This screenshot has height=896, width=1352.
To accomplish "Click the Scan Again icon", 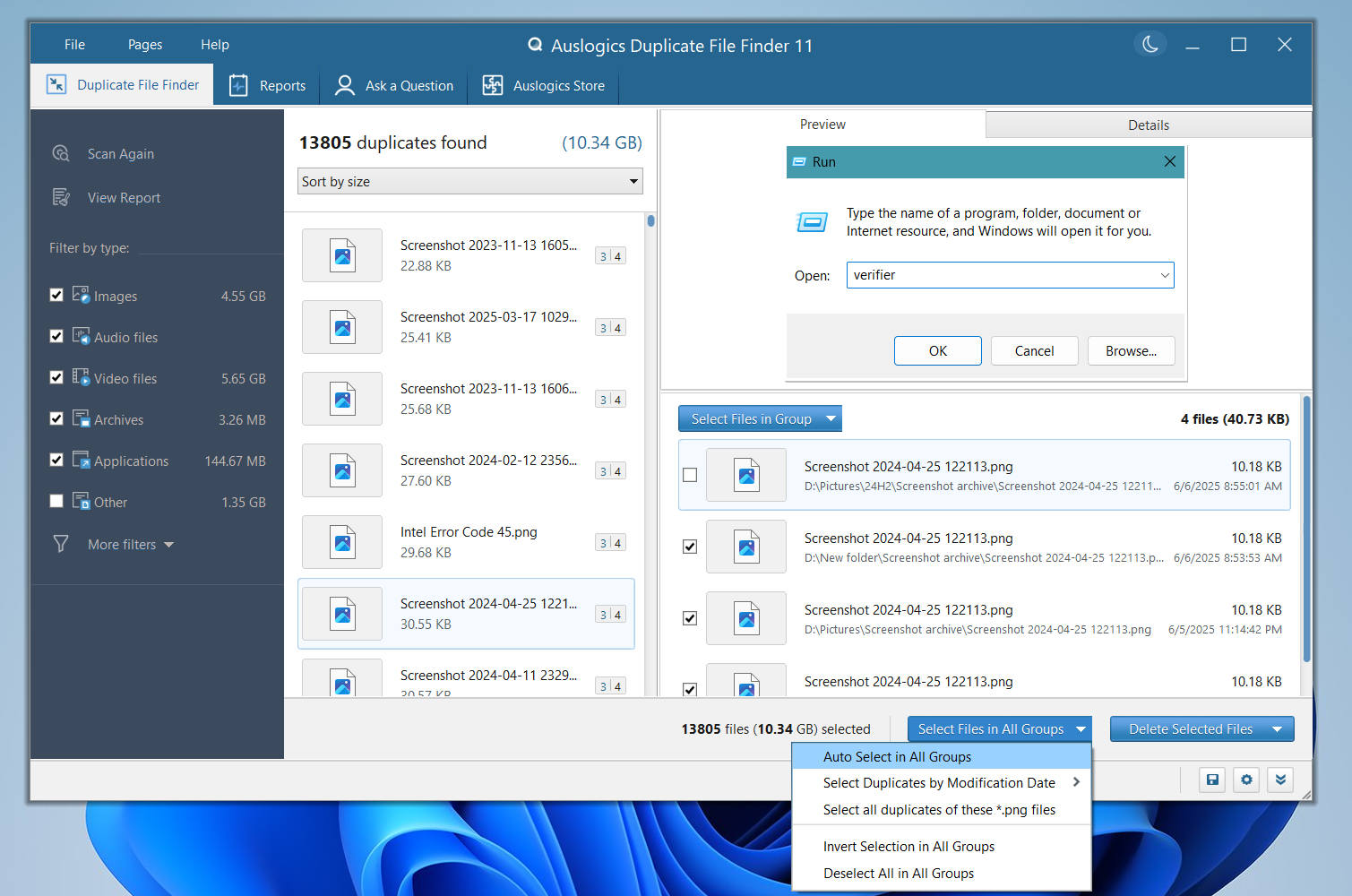I will (x=61, y=153).
